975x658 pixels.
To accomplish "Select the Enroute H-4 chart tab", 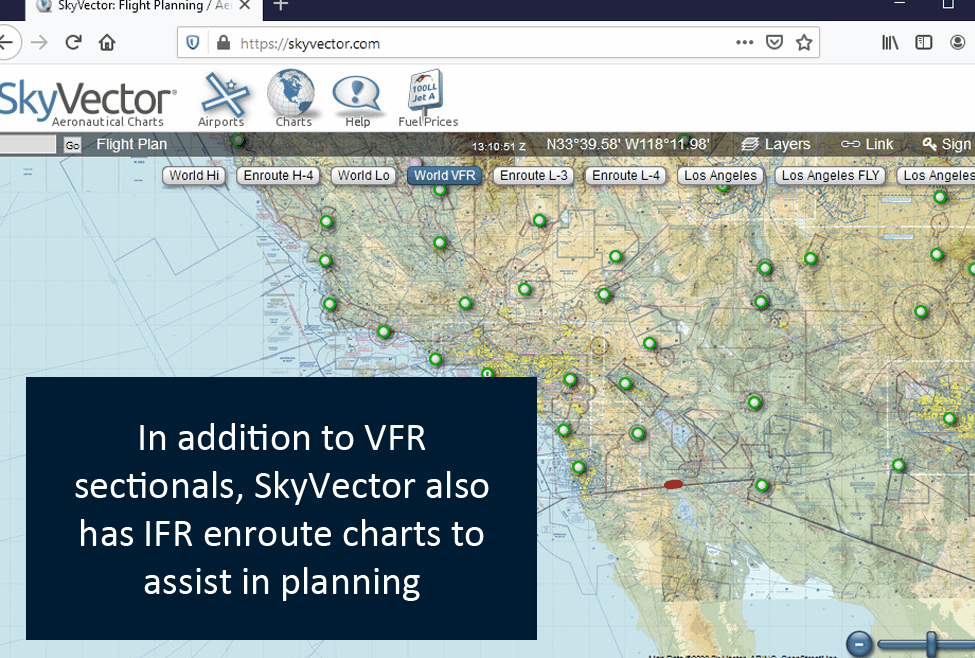I will pyautogui.click(x=279, y=175).
